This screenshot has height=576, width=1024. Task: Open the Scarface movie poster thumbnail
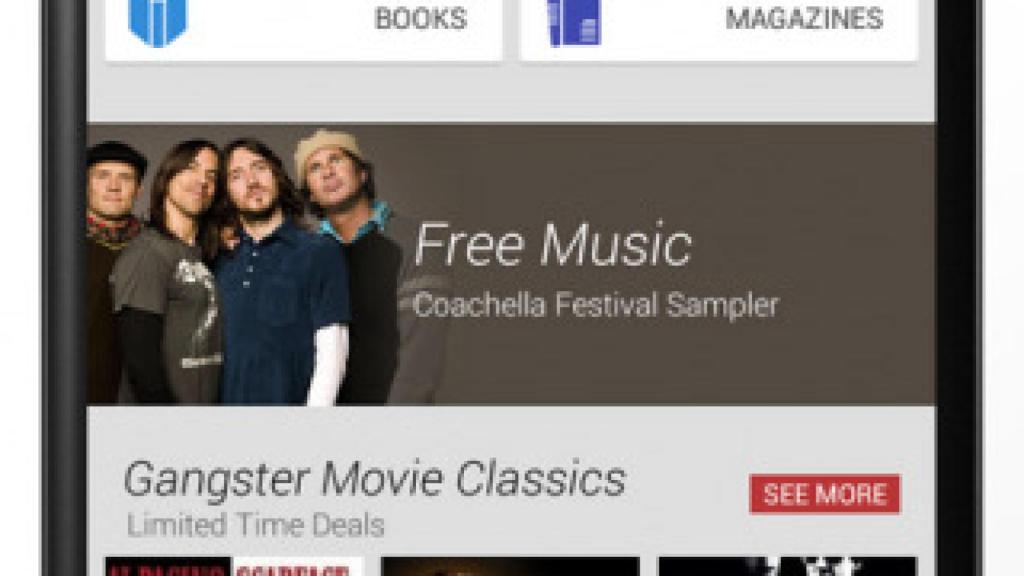pos(234,566)
